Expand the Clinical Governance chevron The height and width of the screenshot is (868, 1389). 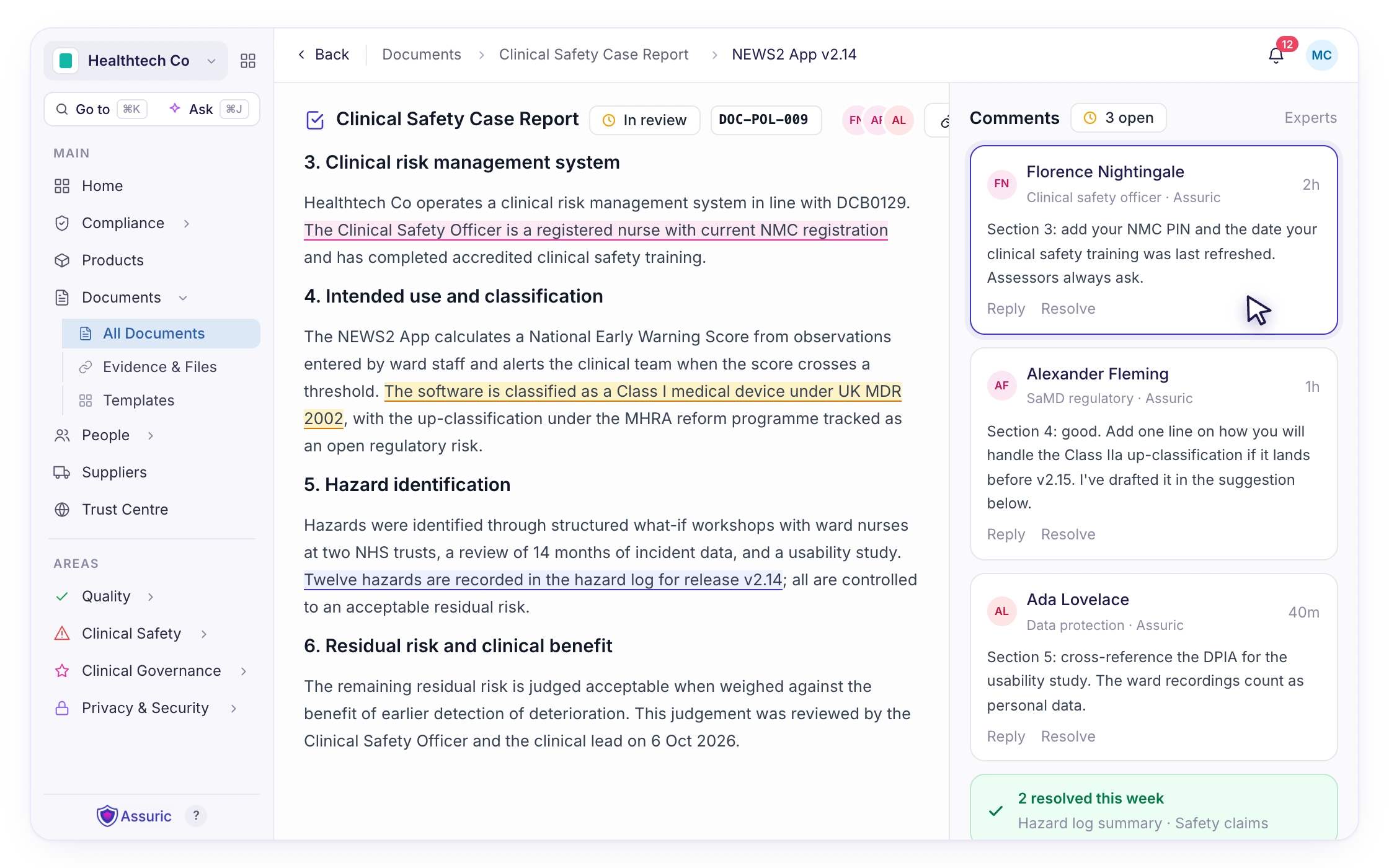[244, 671]
